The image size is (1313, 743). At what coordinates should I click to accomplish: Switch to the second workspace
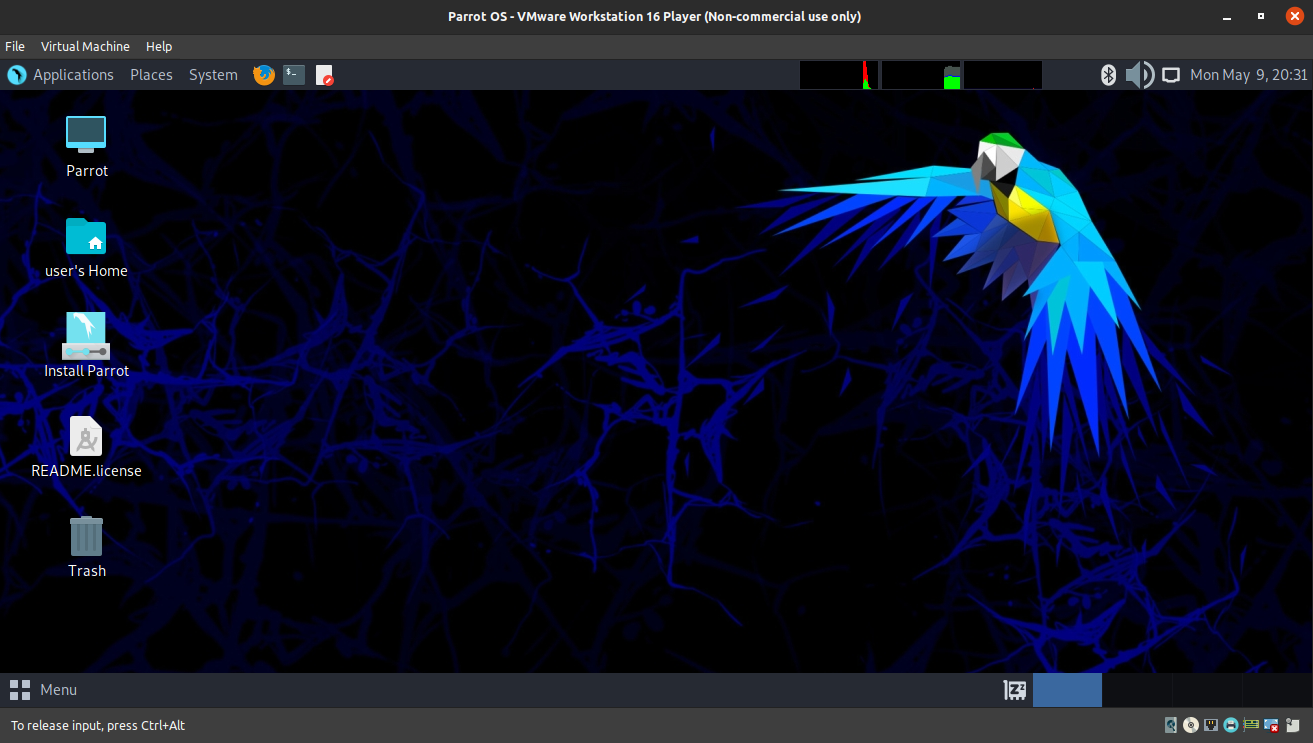coord(1137,690)
